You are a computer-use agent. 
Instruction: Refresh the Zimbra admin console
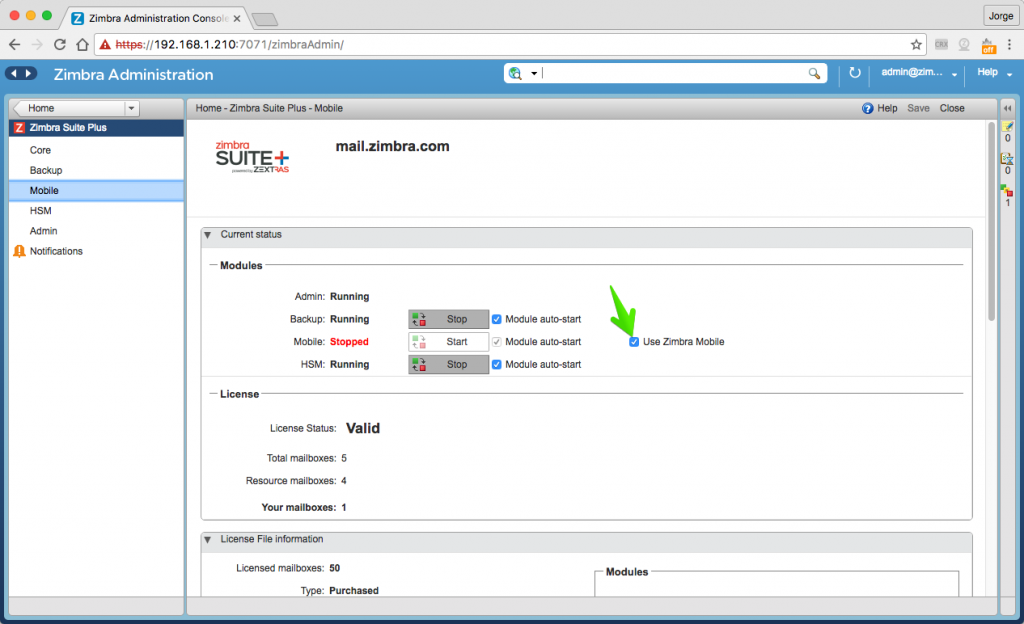(x=854, y=72)
